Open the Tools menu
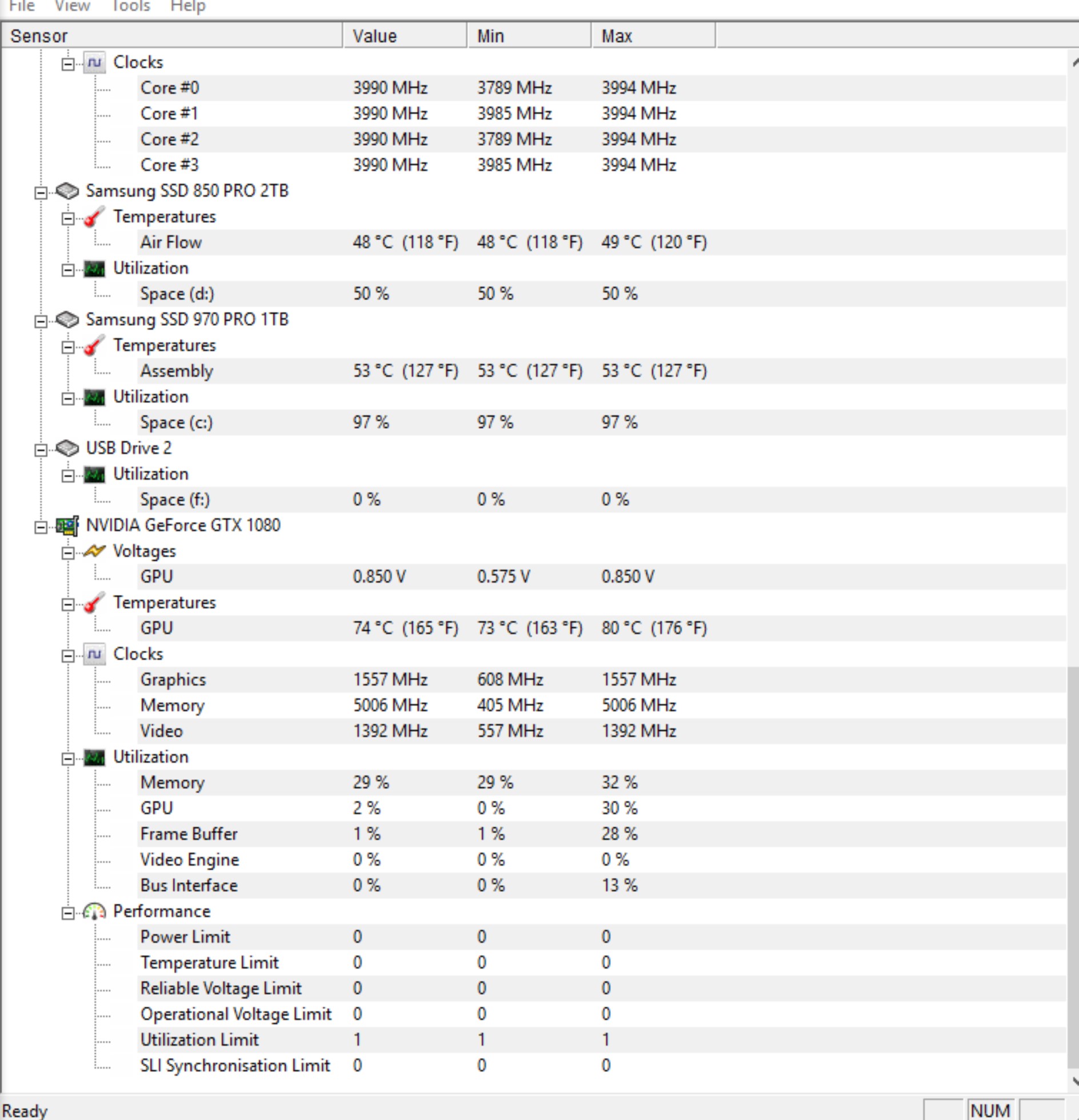Viewport: 1079px width, 1120px height. click(x=131, y=6)
